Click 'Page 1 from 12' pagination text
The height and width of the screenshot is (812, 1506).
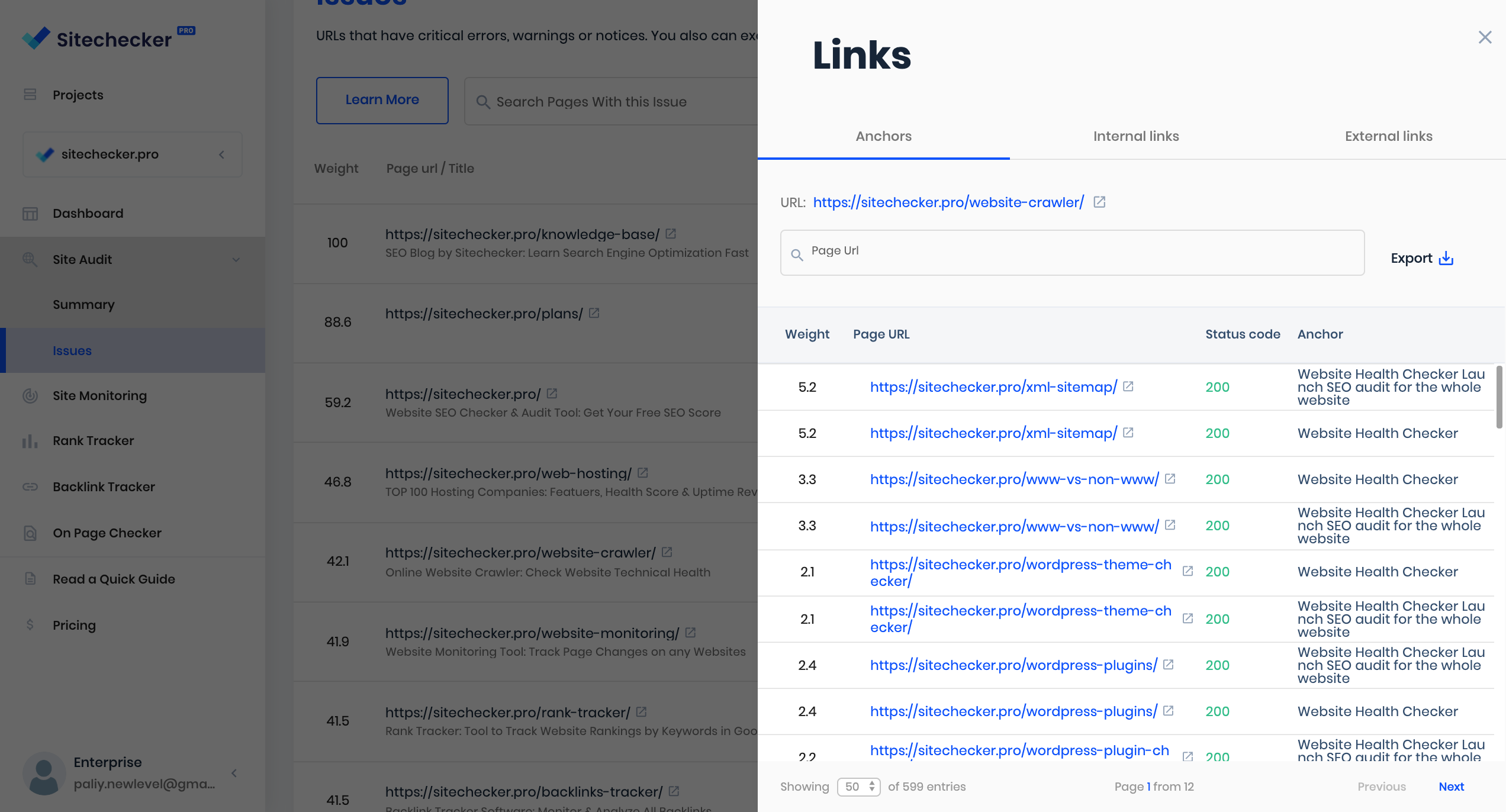tap(1154, 787)
